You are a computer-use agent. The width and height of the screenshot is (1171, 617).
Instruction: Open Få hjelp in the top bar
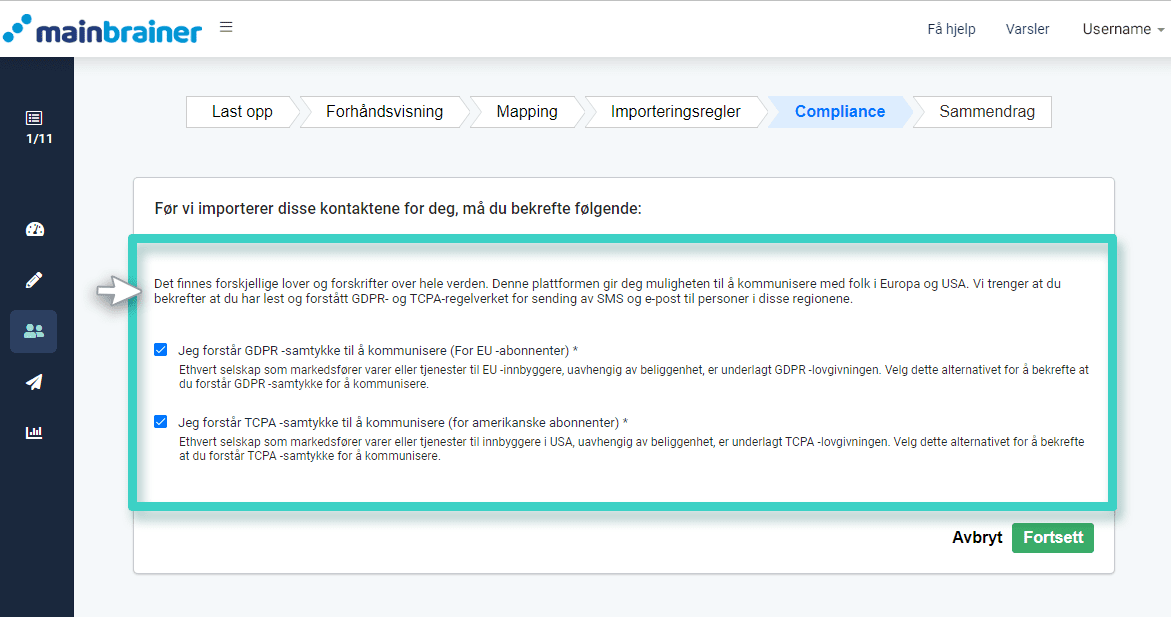point(951,29)
